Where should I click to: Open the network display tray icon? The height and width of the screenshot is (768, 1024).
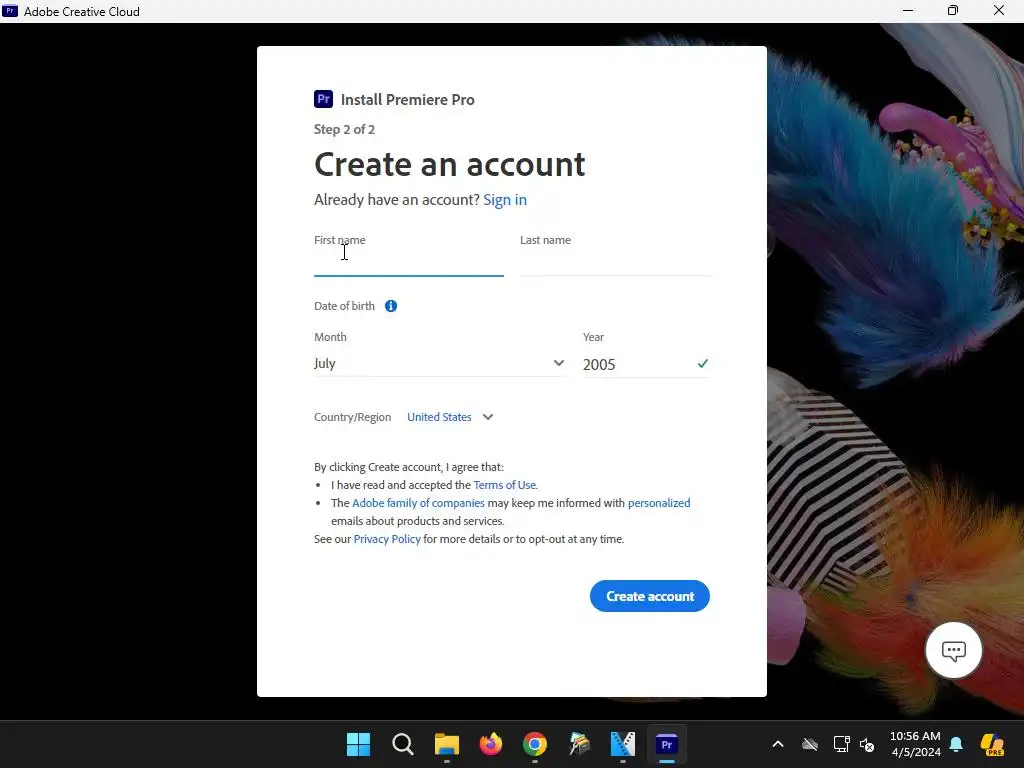[x=841, y=744]
